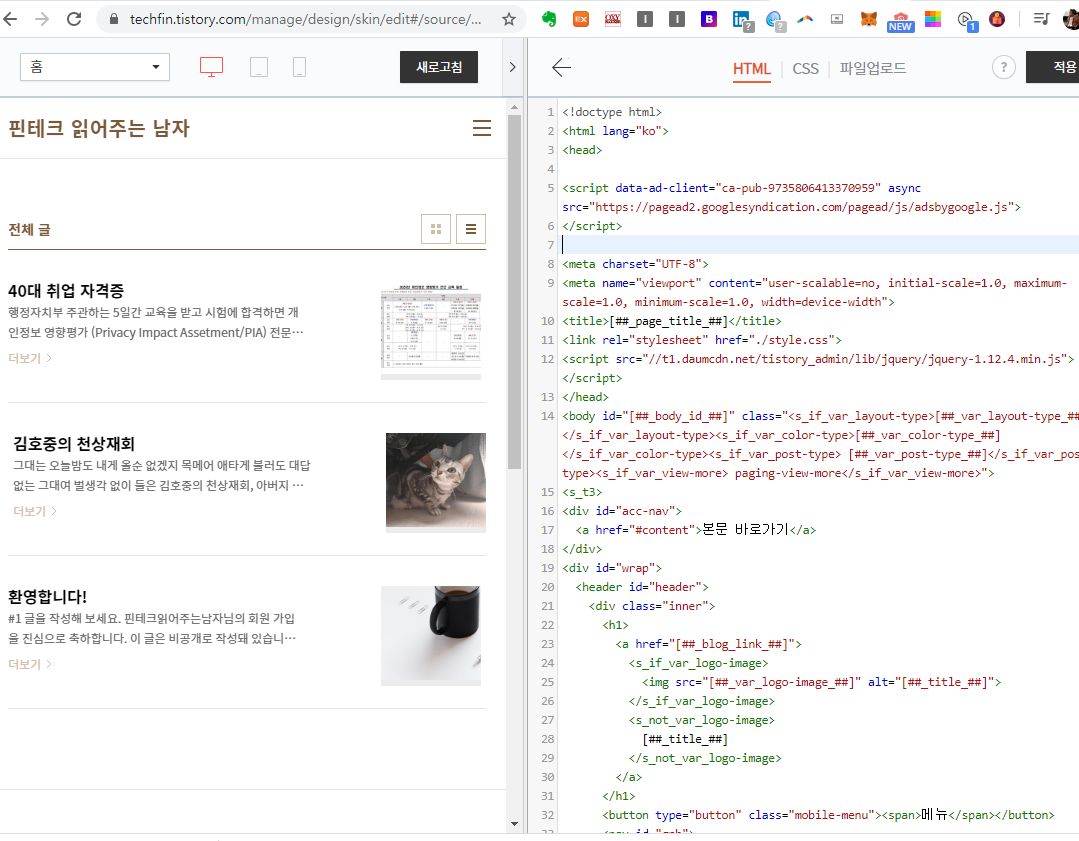
Task: Open the orange EX extension icon
Action: point(581,19)
